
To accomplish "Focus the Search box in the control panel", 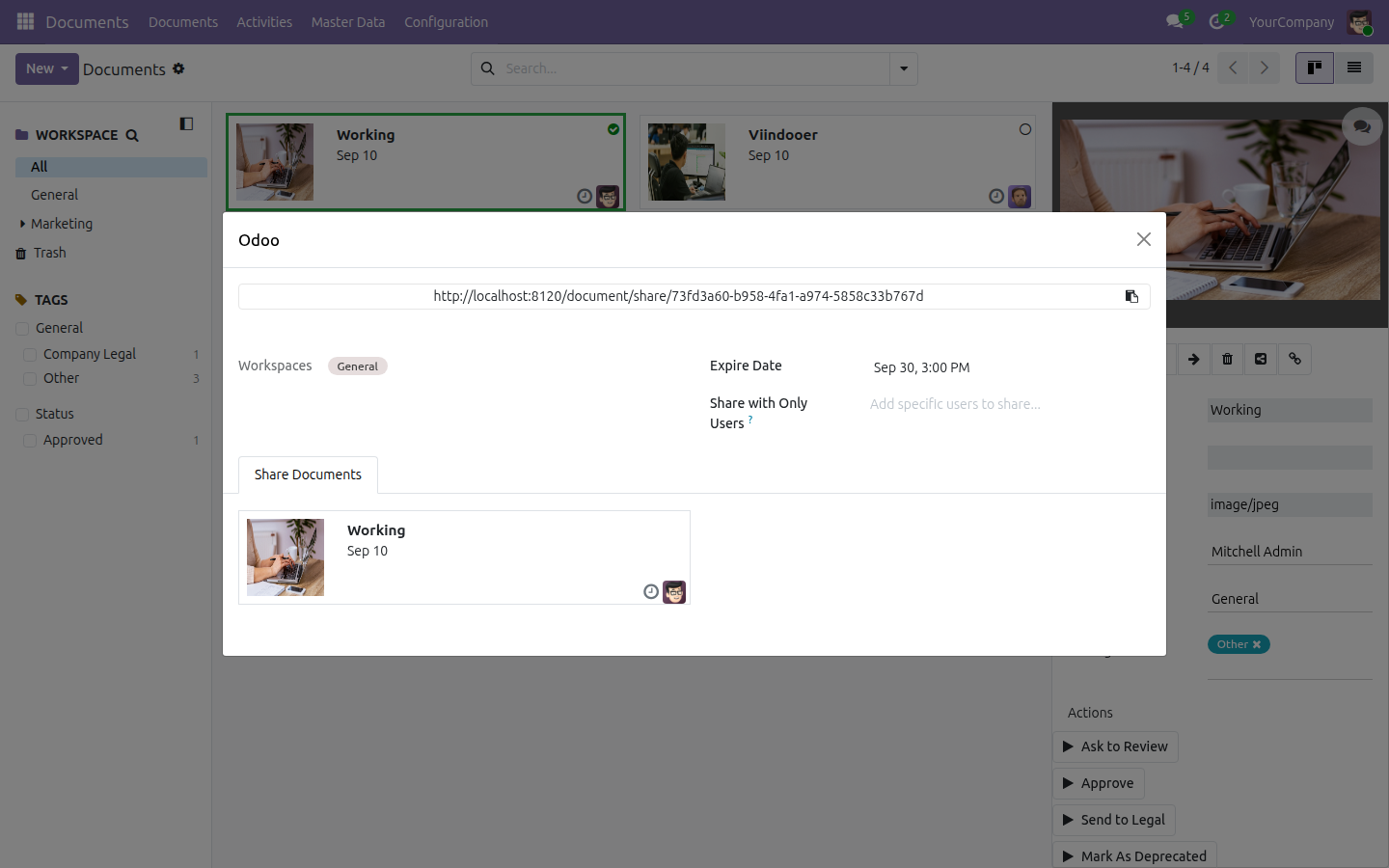I will point(694,68).
